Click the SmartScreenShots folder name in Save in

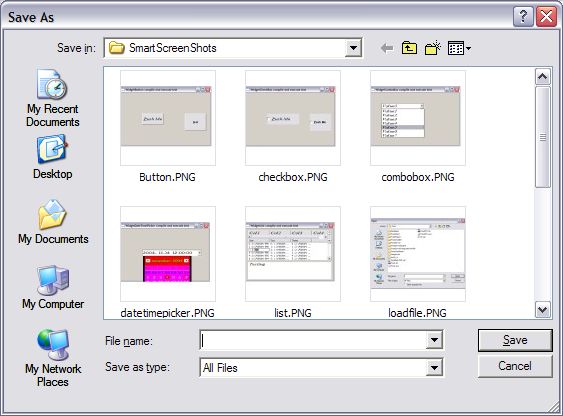tap(173, 48)
